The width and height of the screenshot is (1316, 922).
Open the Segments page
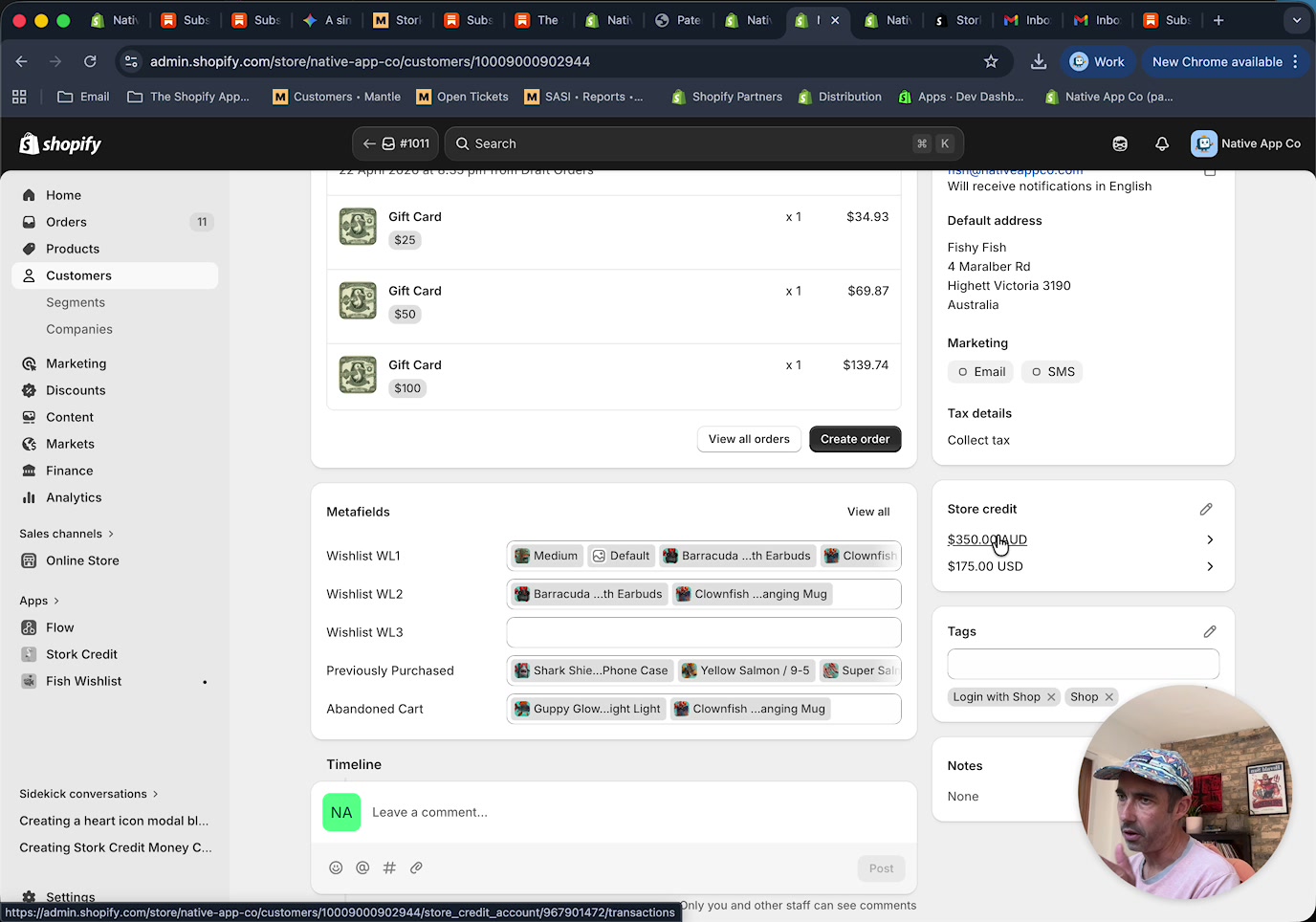pyautogui.click(x=76, y=302)
